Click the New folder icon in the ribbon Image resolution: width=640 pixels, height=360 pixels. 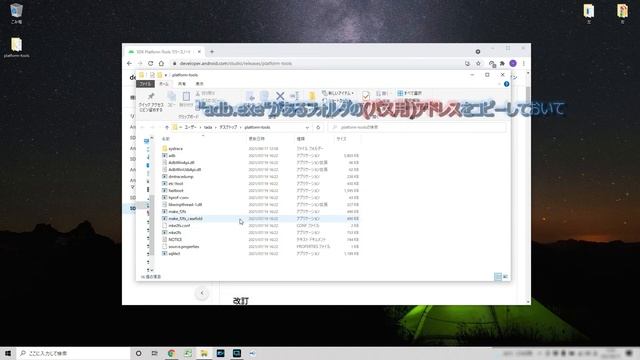point(312,96)
